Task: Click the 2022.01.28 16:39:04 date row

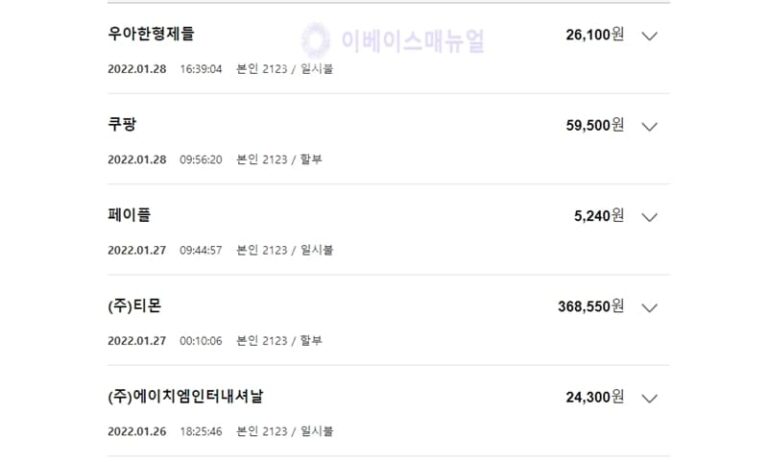Action: [x=220, y=69]
